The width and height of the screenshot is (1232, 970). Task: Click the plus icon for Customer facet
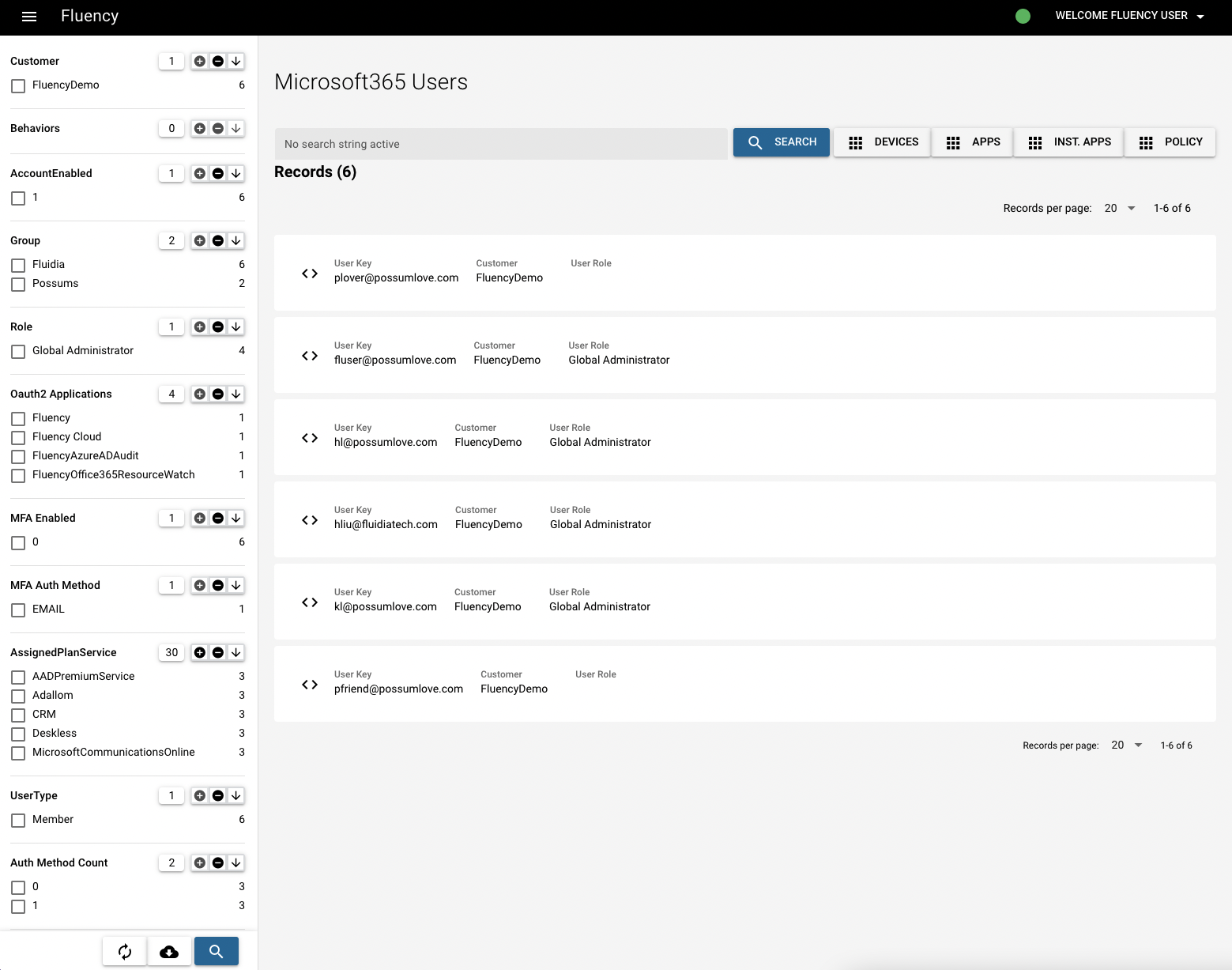(200, 61)
